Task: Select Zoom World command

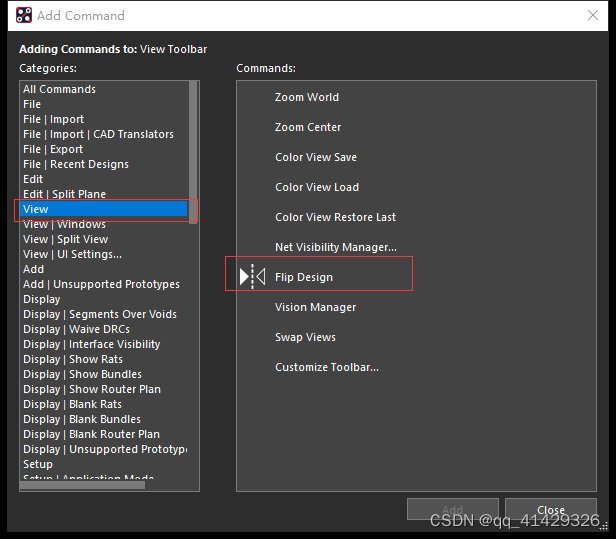Action: 307,97
